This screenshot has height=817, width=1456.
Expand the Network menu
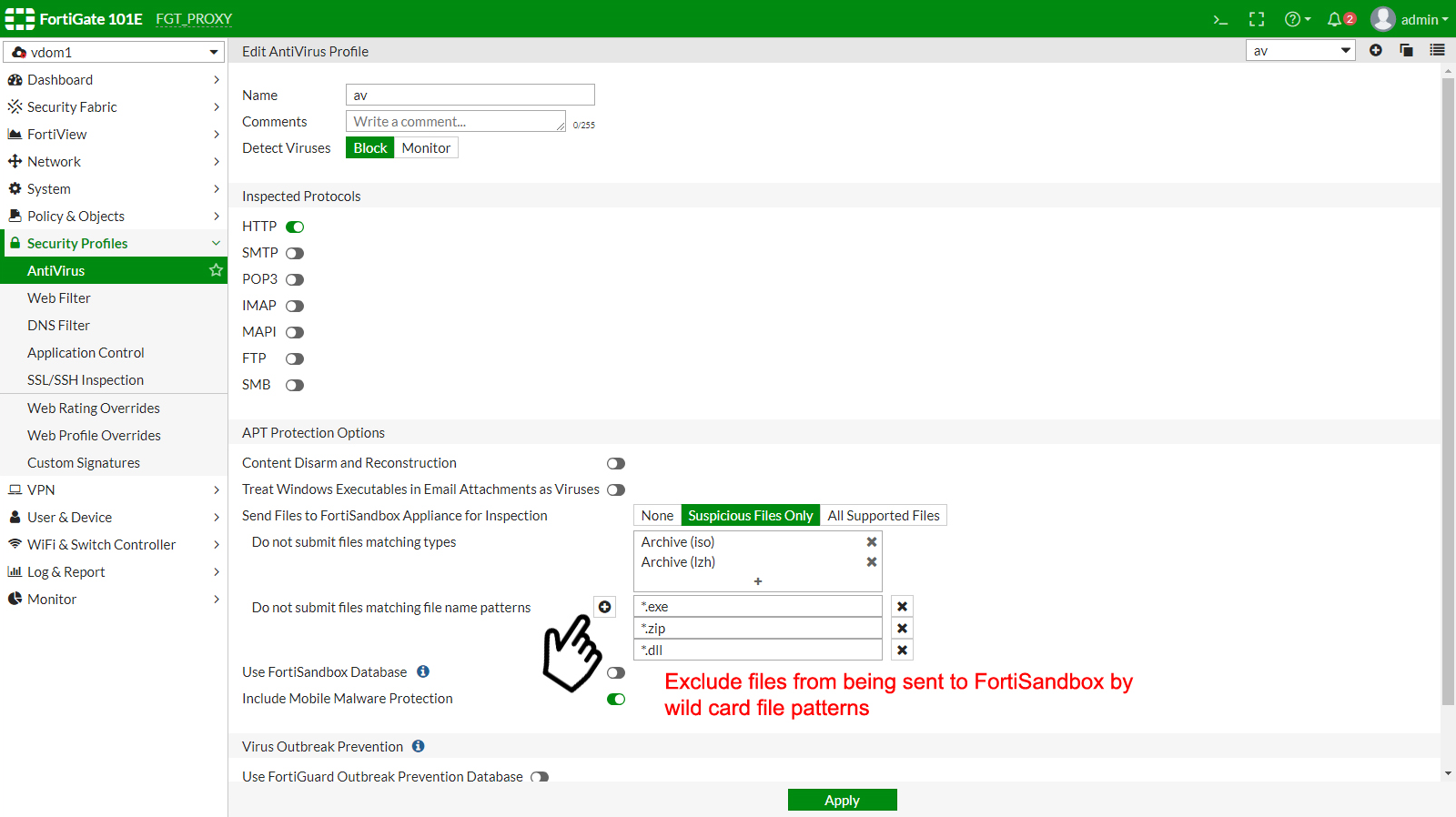114,161
